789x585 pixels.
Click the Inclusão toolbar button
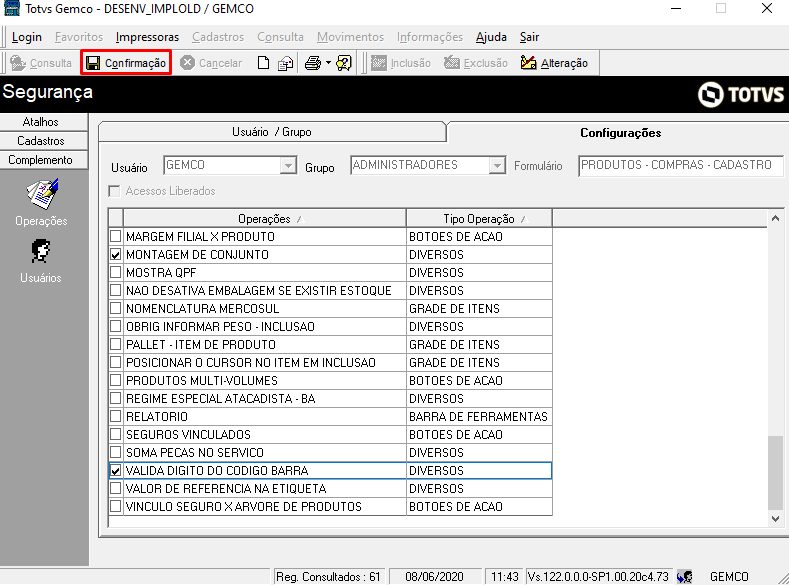click(401, 63)
